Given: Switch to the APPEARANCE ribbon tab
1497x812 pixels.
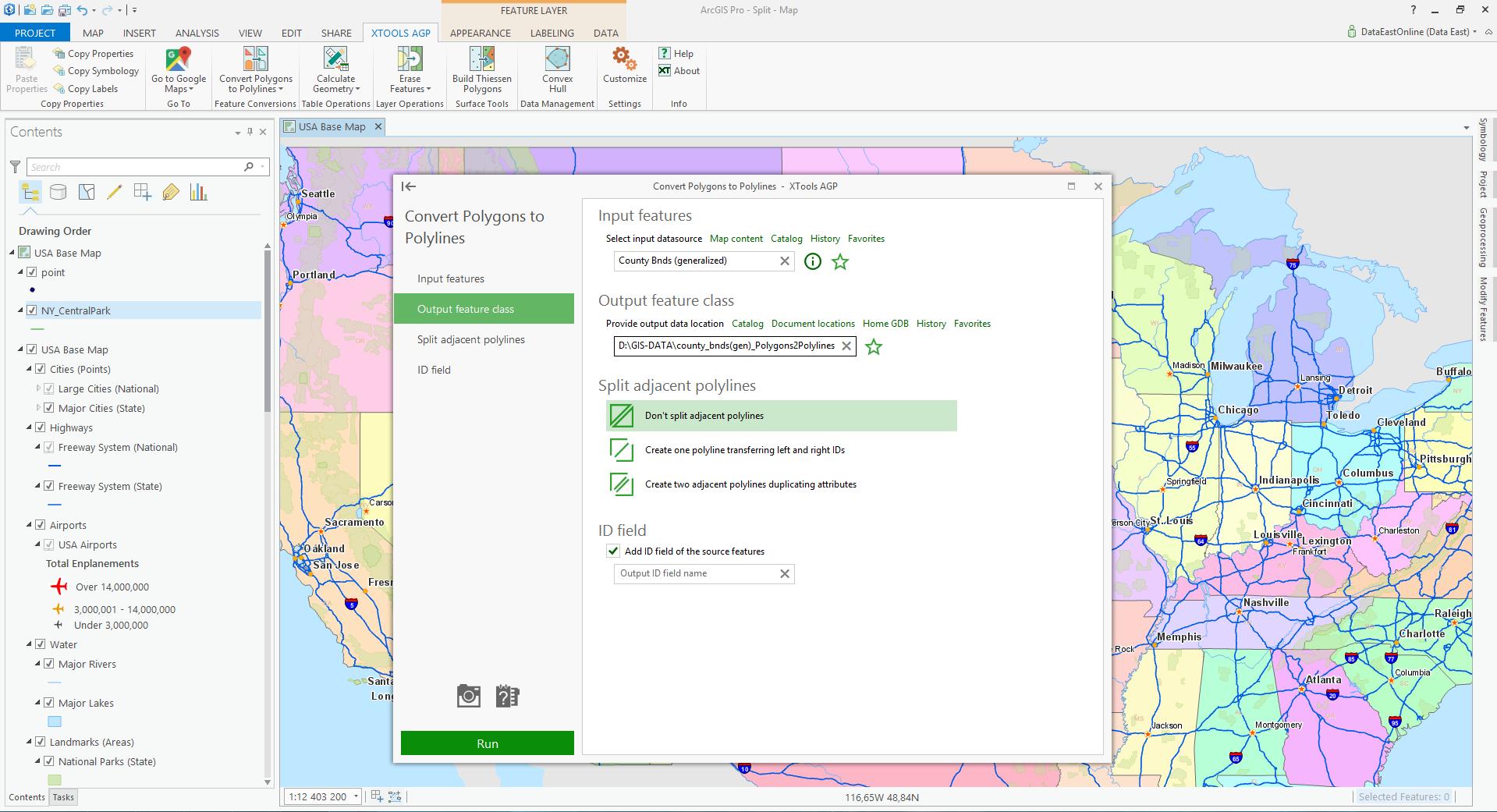Looking at the screenshot, I should pos(481,33).
